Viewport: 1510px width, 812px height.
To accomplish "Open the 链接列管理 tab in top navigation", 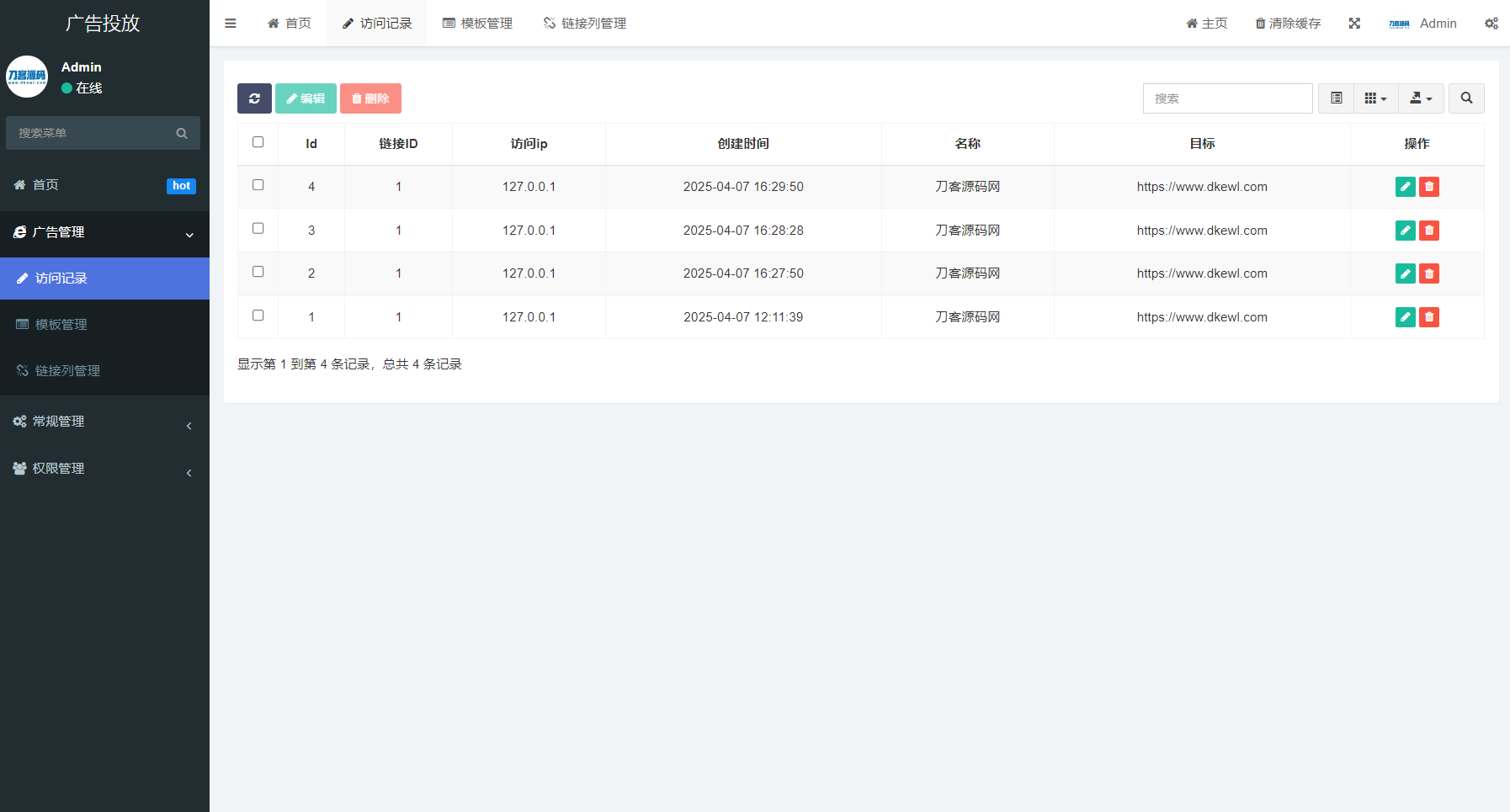I will click(x=583, y=23).
